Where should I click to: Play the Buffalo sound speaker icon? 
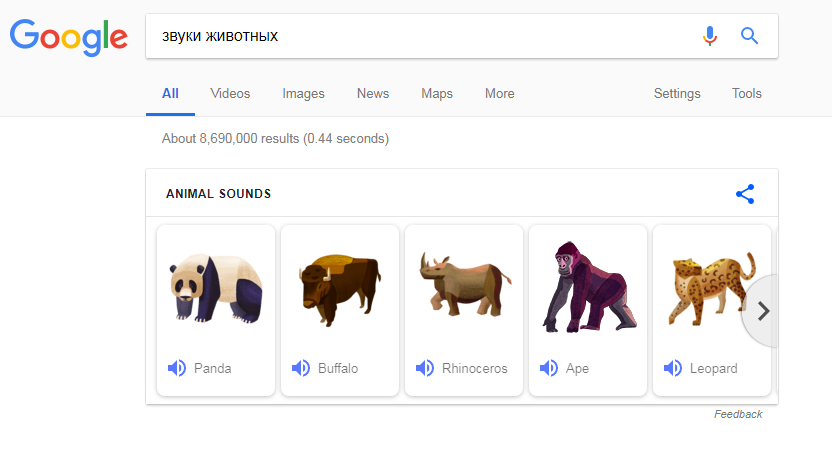(301, 368)
